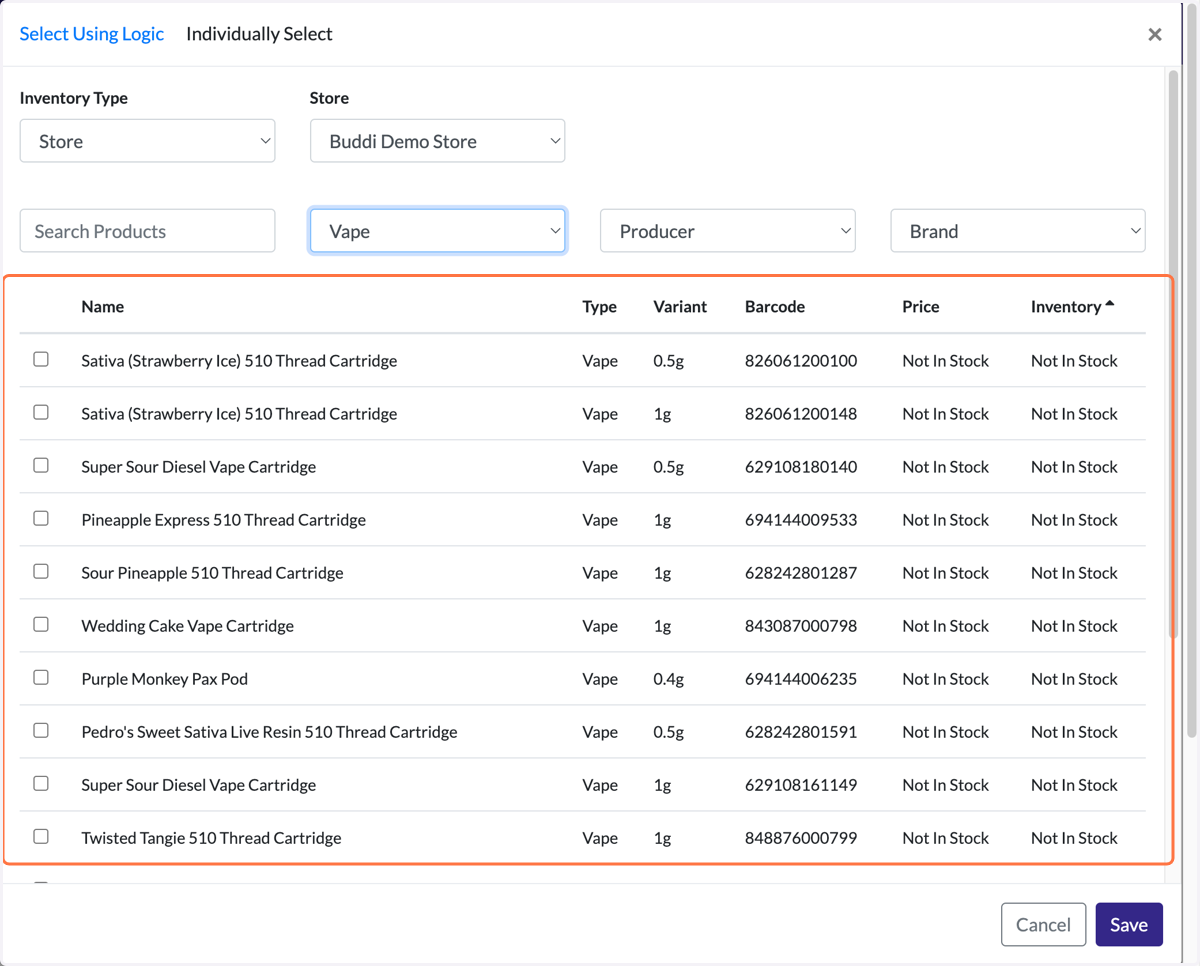
Task: Click barcode 826061200148
Action: pos(801,414)
